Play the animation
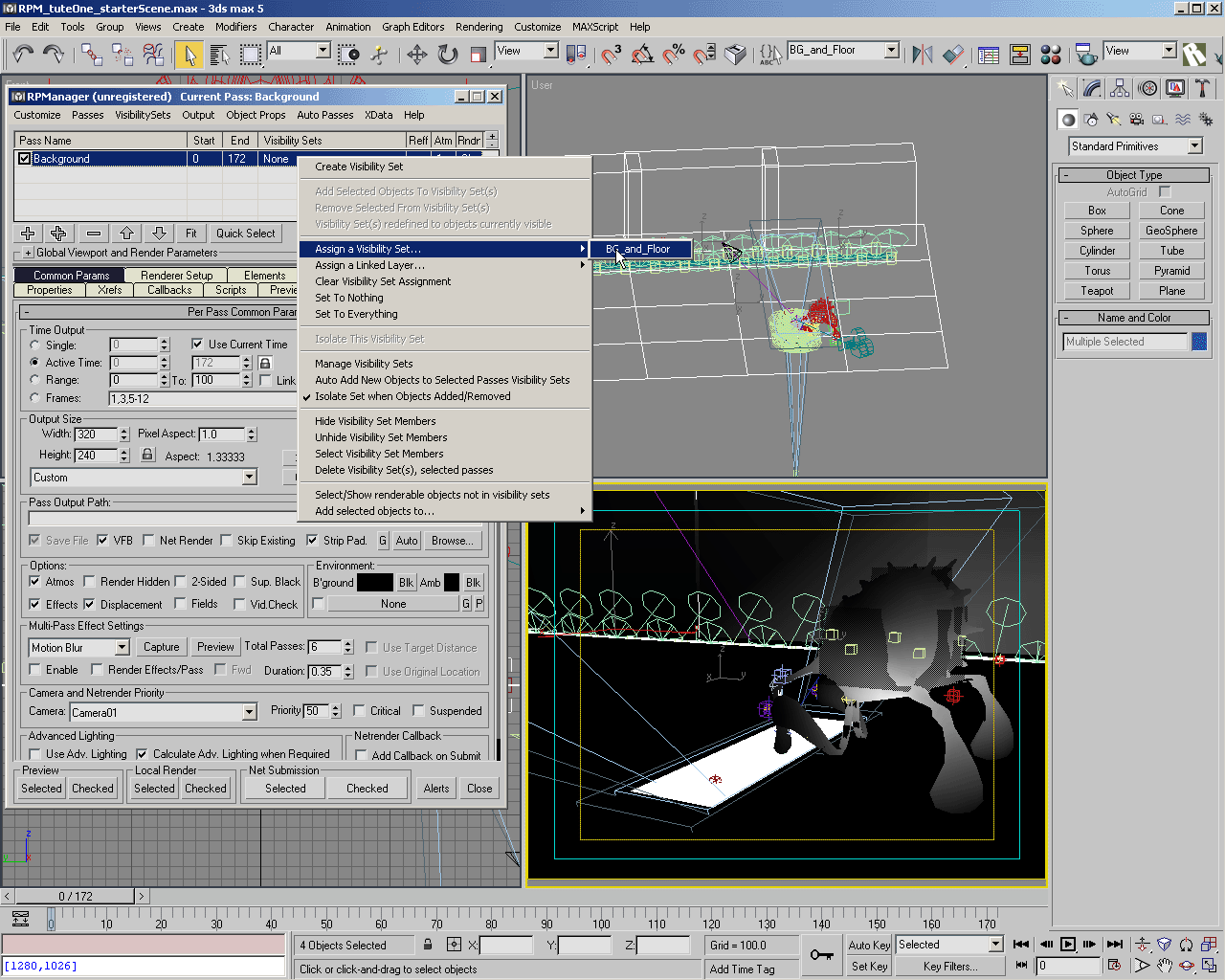The height and width of the screenshot is (980, 1225). tap(1068, 944)
